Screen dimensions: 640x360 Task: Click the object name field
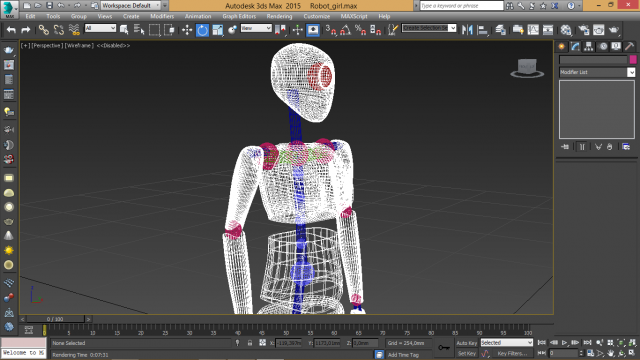tap(593, 60)
